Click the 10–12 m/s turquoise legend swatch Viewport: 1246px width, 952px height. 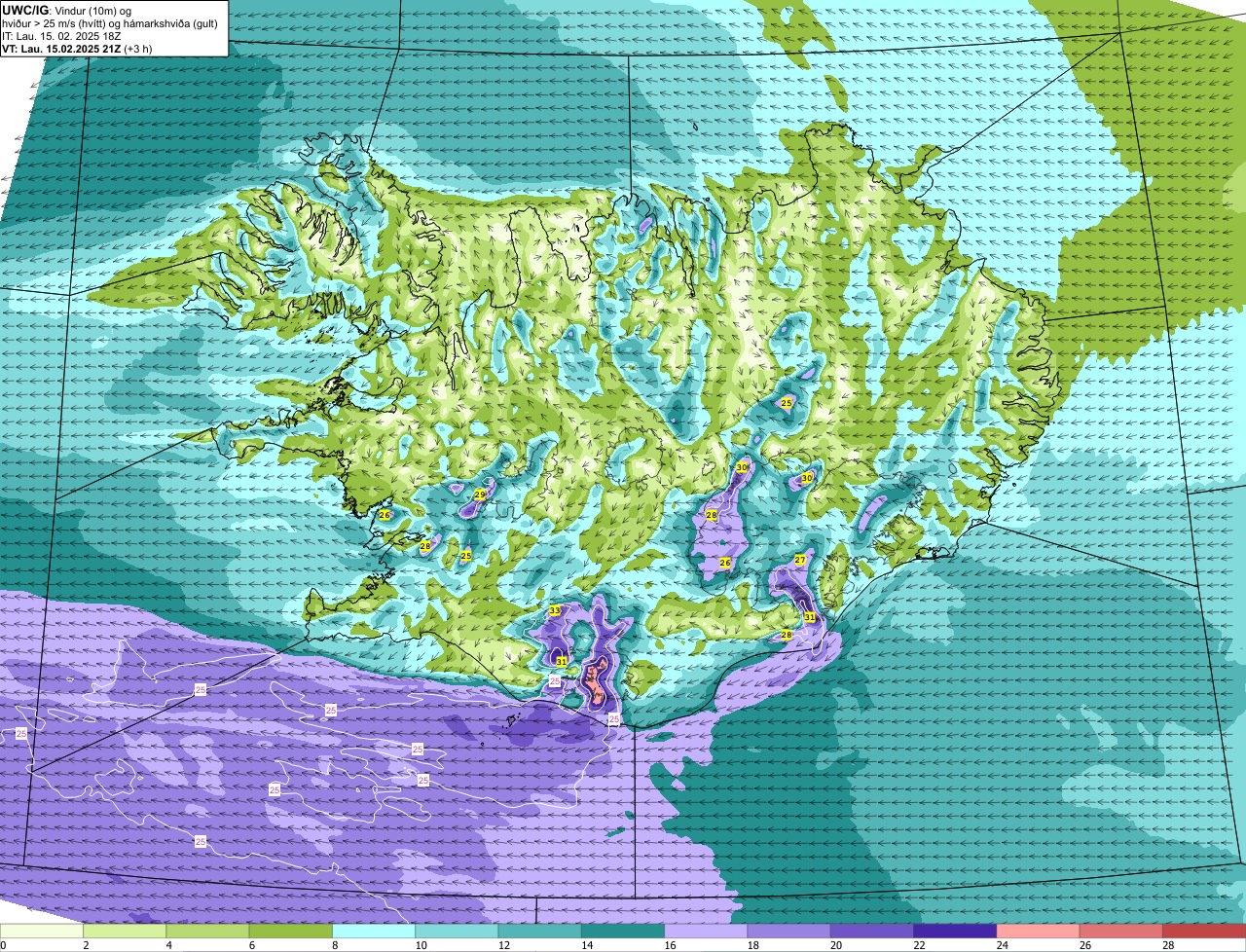click(457, 932)
